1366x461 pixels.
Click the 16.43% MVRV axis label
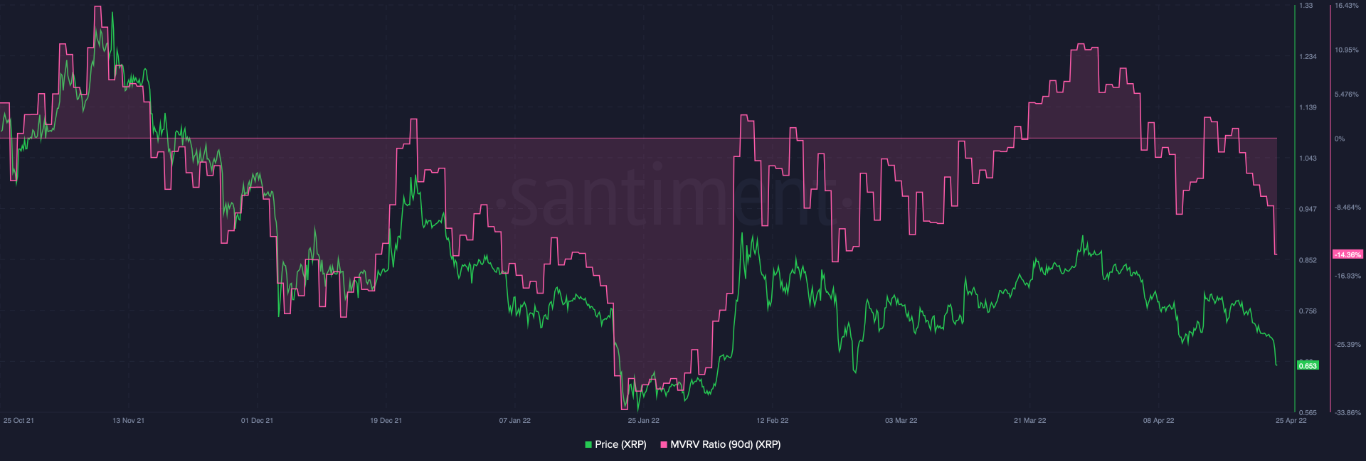pos(1346,6)
